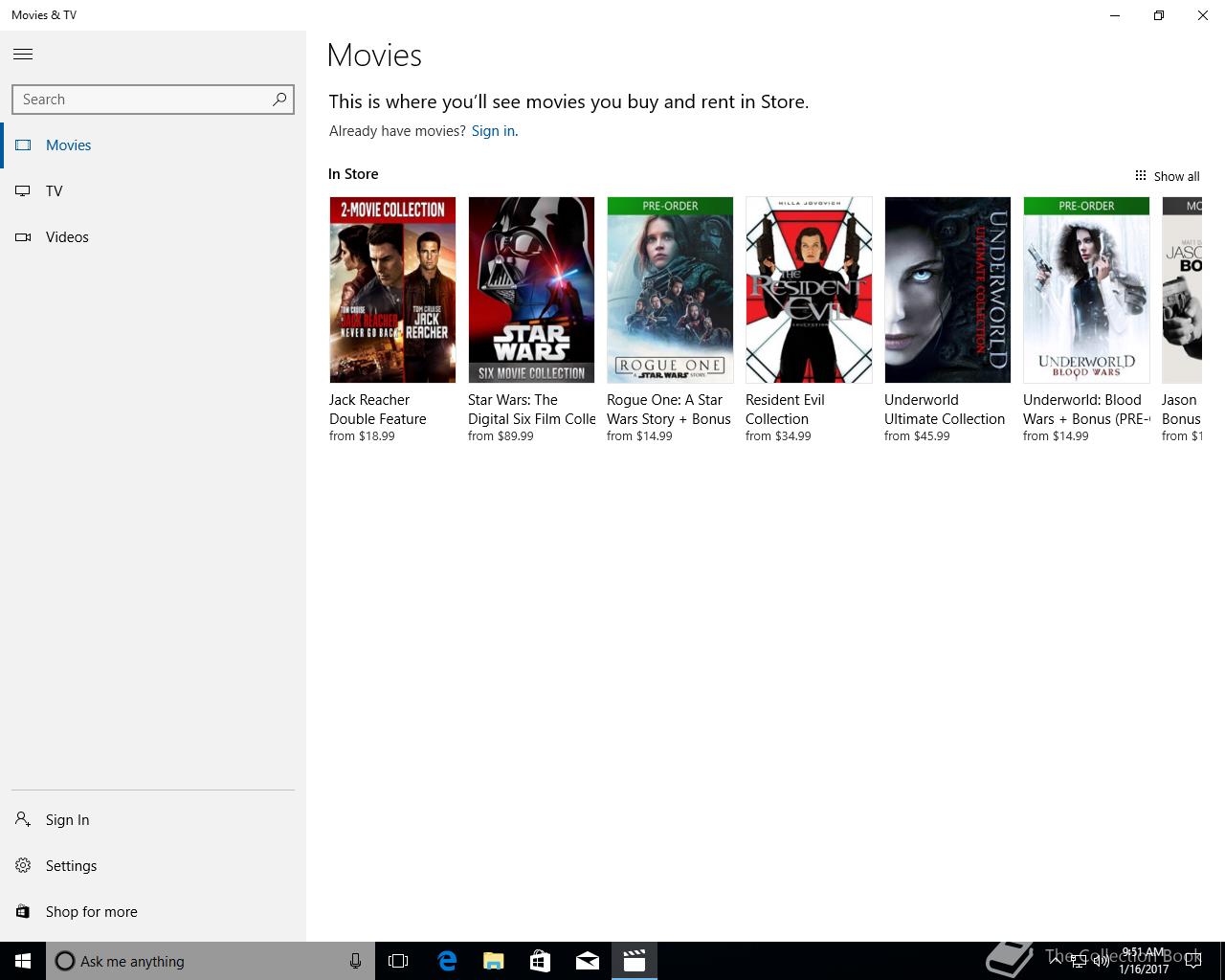The width and height of the screenshot is (1225, 980).
Task: Click the Settings gear icon
Action: click(x=23, y=865)
